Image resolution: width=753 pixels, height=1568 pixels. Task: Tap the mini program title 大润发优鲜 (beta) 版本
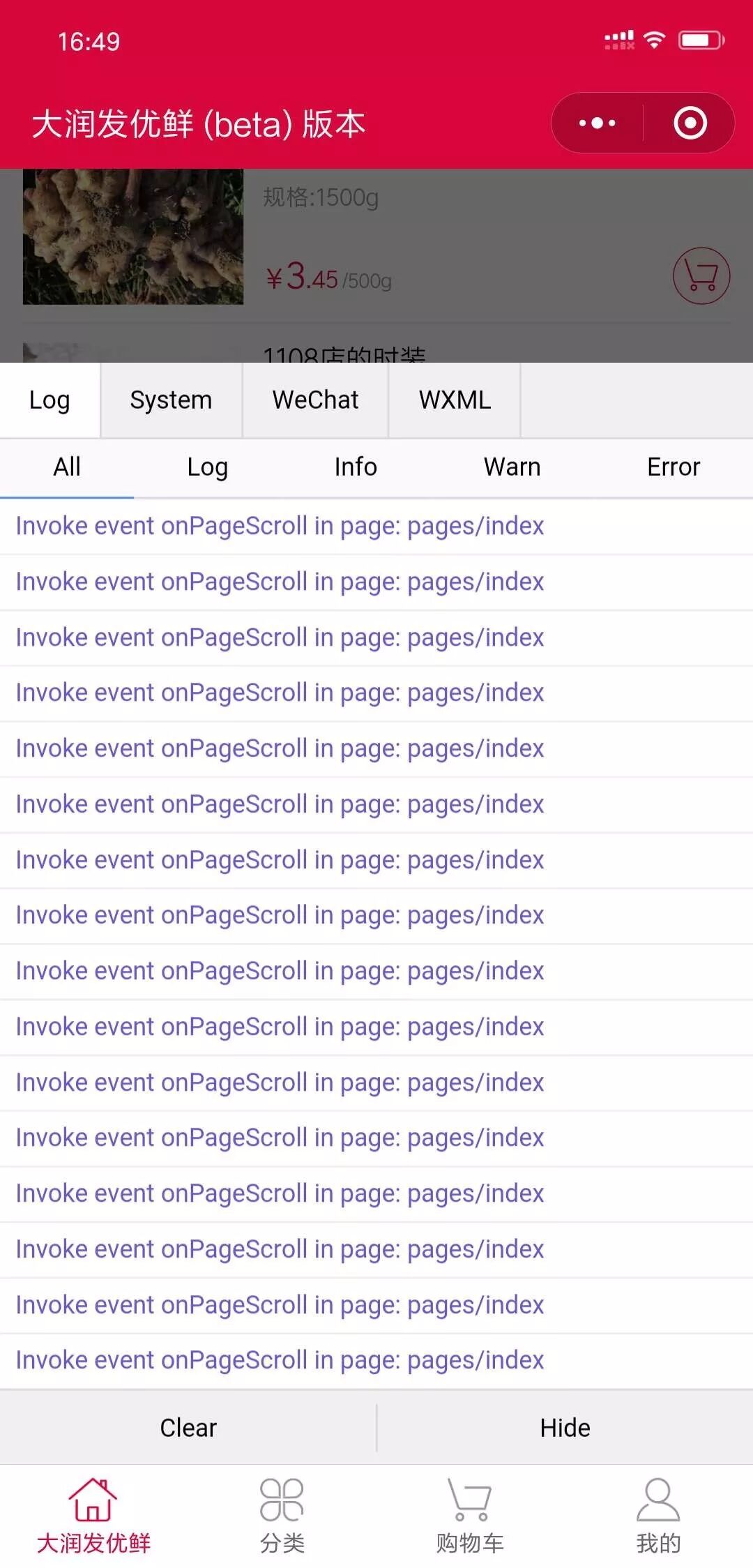tap(199, 124)
